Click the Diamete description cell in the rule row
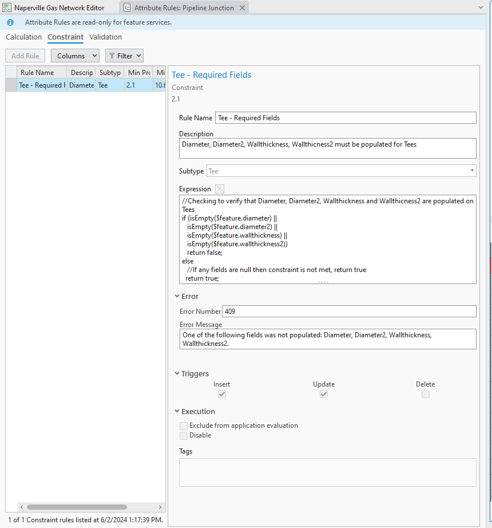 (x=81, y=85)
